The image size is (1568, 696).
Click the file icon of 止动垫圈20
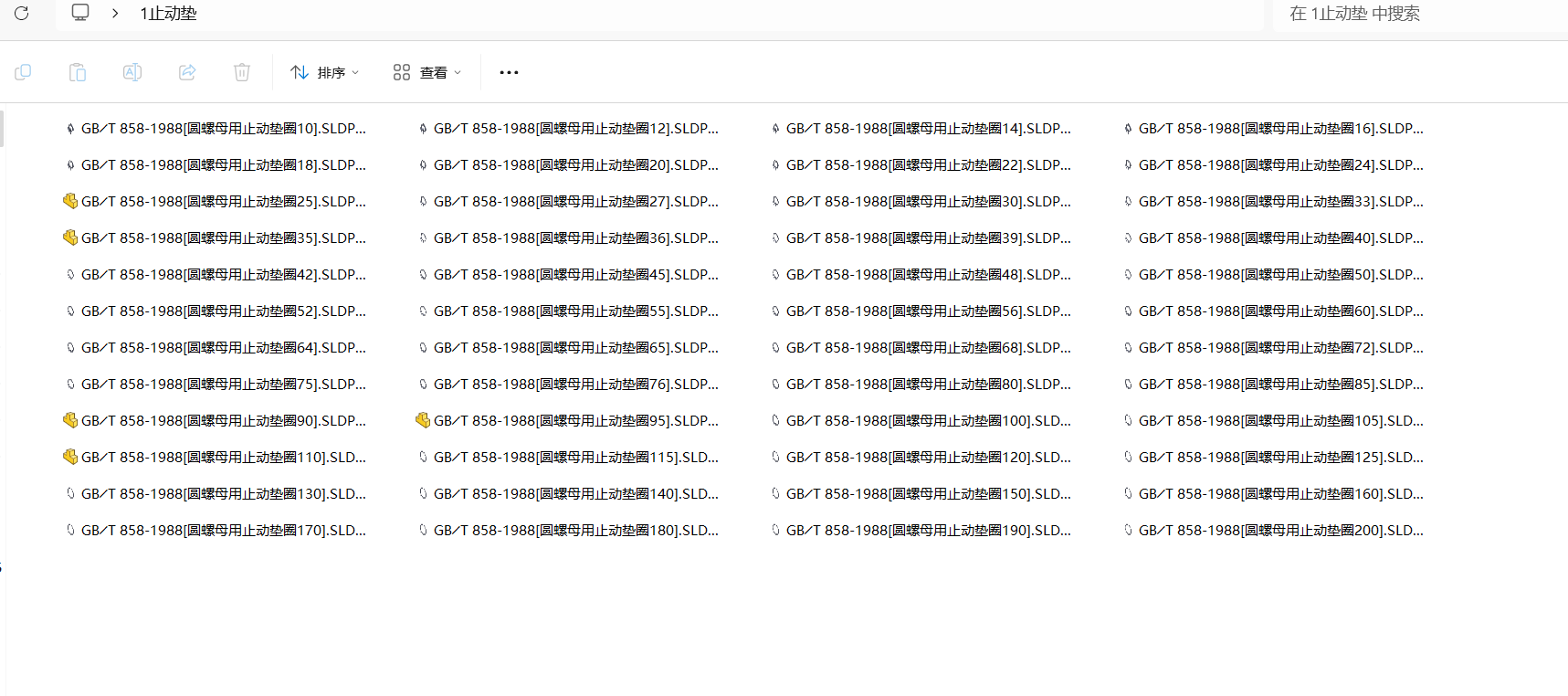point(423,165)
